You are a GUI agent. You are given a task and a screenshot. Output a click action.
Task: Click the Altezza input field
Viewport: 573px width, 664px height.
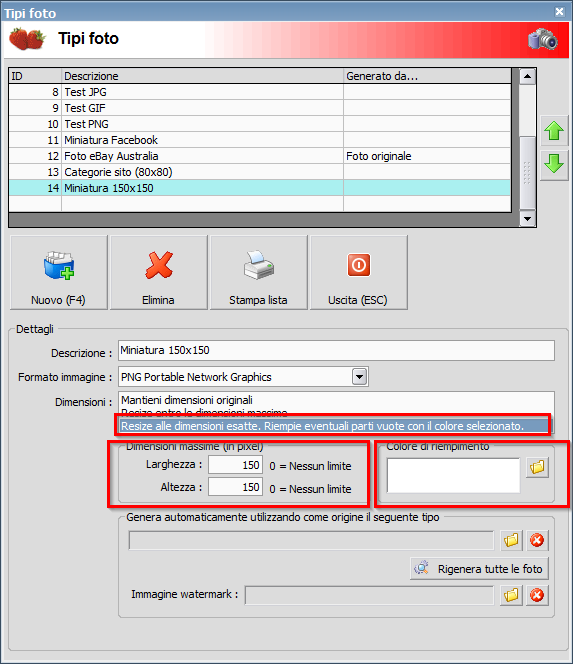235,487
